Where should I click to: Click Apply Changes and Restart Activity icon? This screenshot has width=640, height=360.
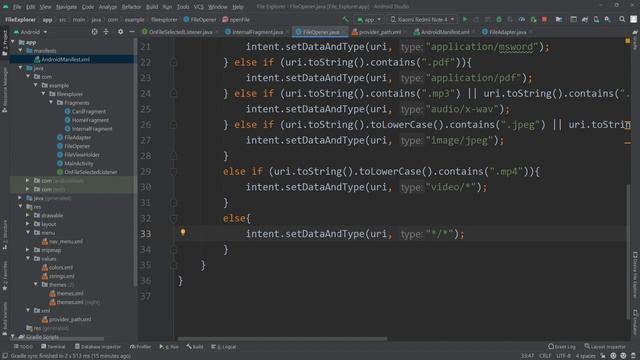click(x=476, y=19)
